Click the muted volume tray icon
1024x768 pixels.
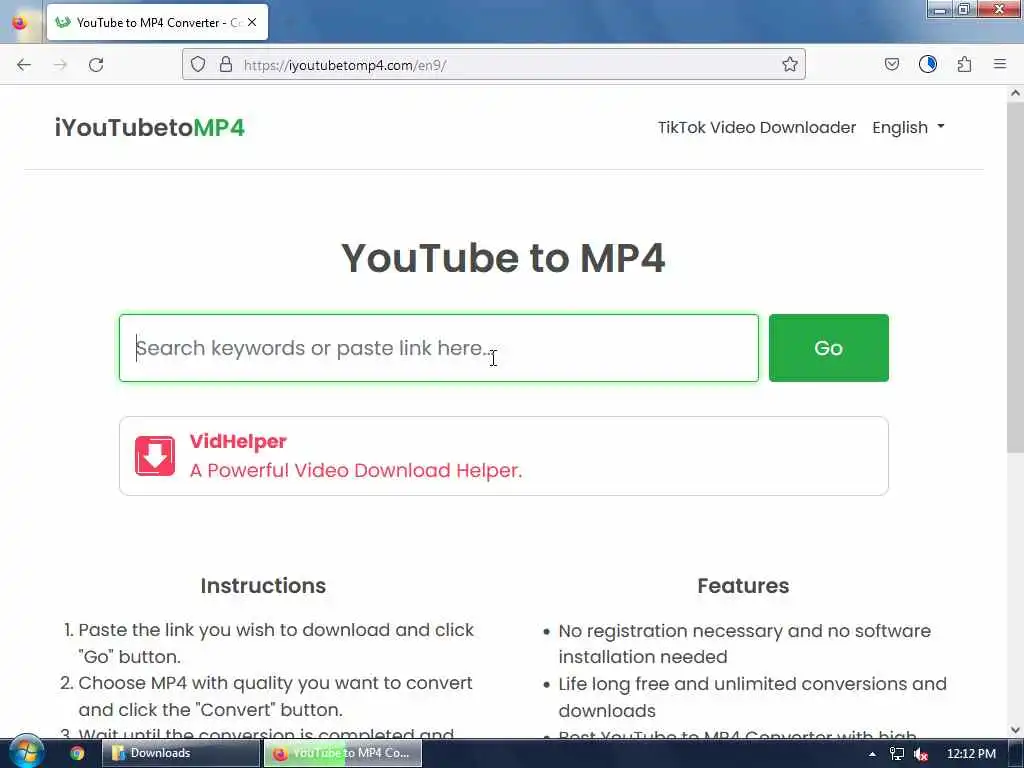pyautogui.click(x=921, y=754)
